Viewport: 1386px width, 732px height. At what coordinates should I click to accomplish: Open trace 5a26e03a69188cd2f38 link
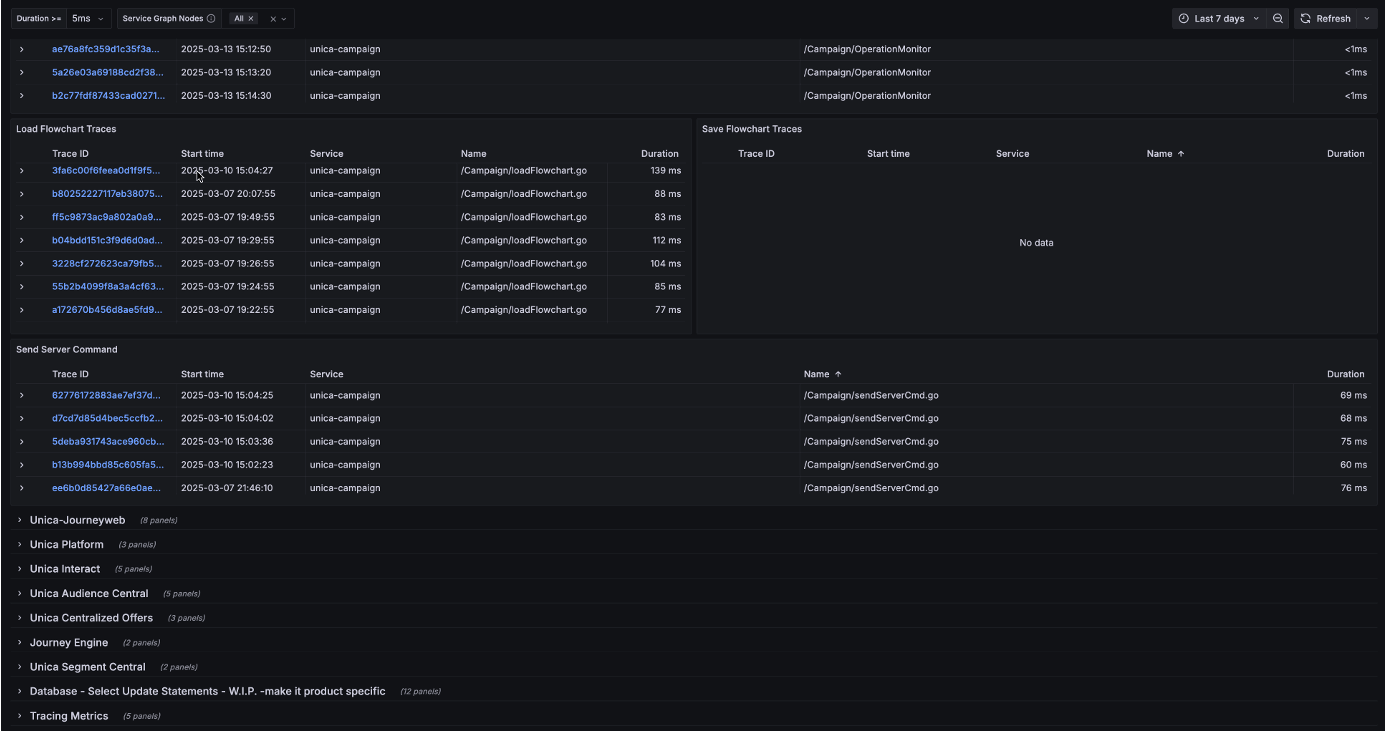pos(106,72)
